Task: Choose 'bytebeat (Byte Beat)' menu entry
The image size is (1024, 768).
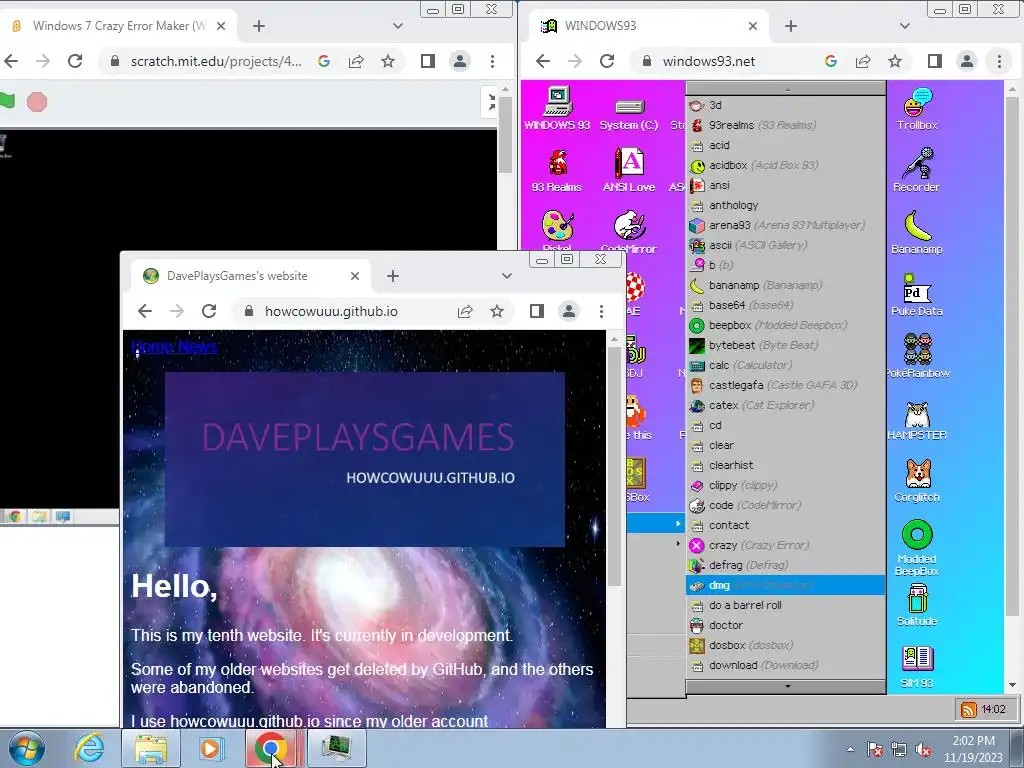Action: [x=786, y=345]
